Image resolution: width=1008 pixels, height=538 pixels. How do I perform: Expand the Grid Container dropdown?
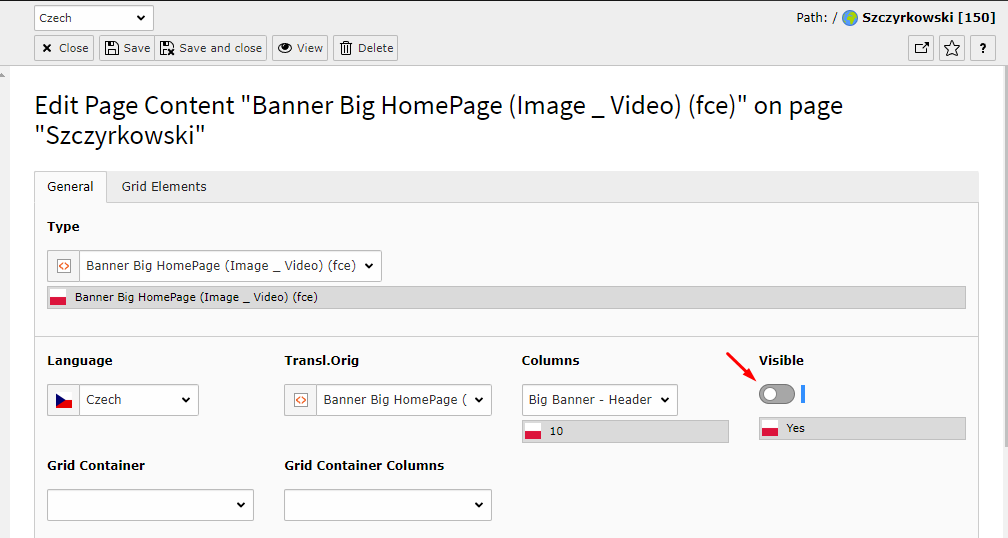(x=150, y=505)
